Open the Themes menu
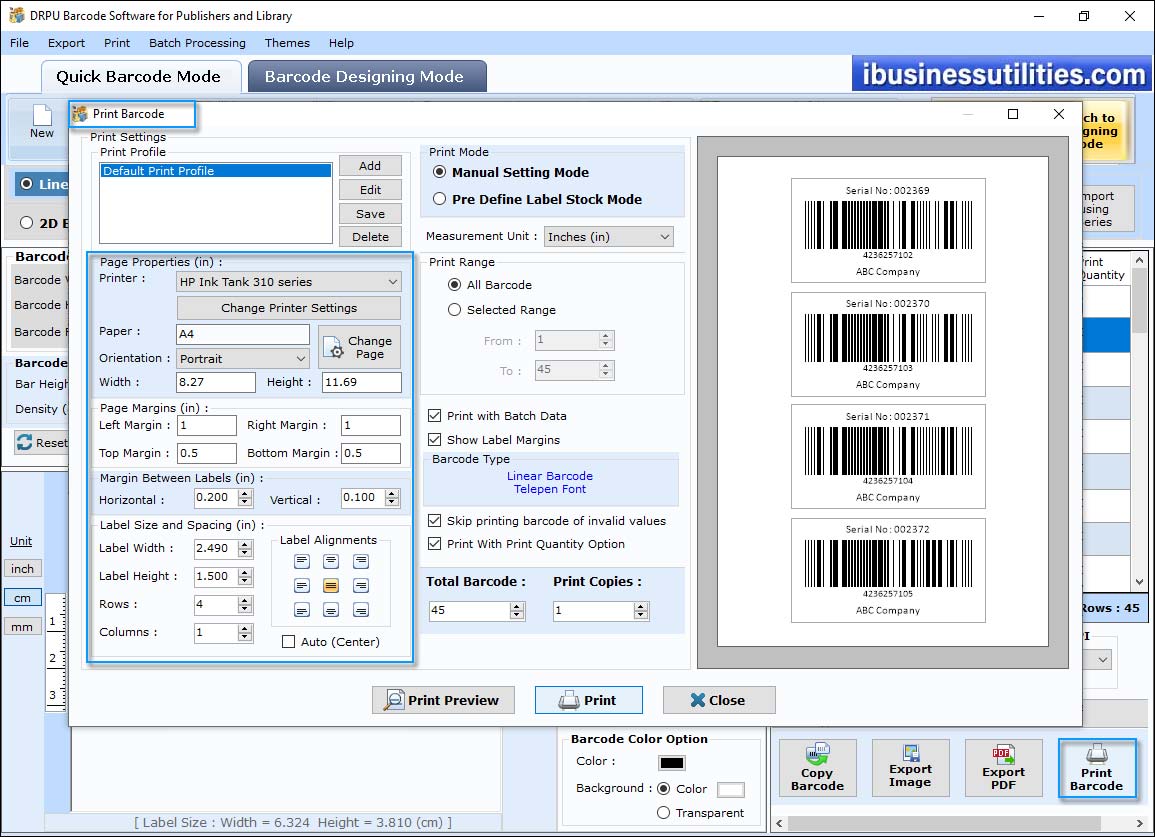Viewport: 1155px width, 837px height. coord(287,43)
